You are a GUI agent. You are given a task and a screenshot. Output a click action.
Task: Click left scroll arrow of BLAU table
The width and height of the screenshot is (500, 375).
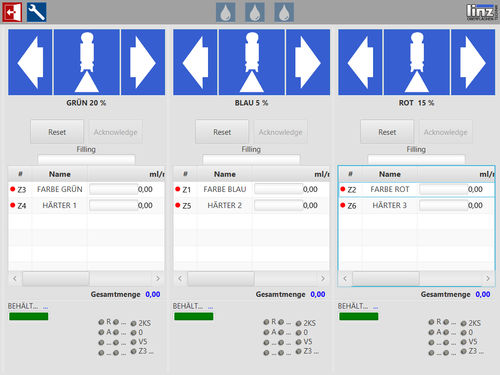click(180, 278)
